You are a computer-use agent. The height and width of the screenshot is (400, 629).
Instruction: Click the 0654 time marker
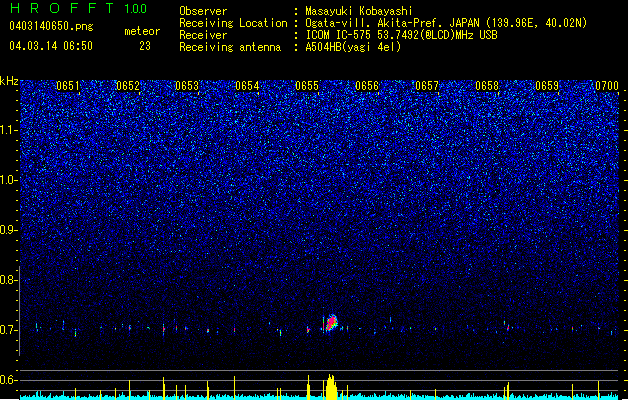247,86
